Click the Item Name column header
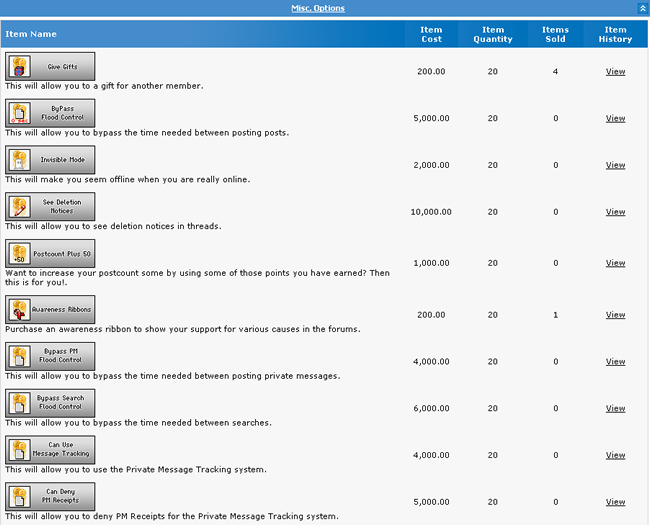This screenshot has height=525, width=650. (31, 34)
